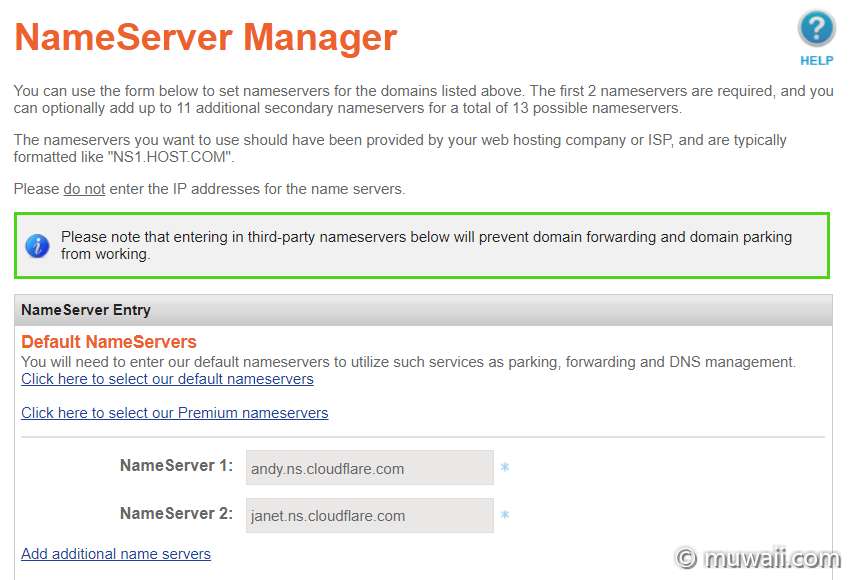Viewport: 850px width, 580px height.
Task: Click the "NameServer 2:" field label
Action: (176, 513)
